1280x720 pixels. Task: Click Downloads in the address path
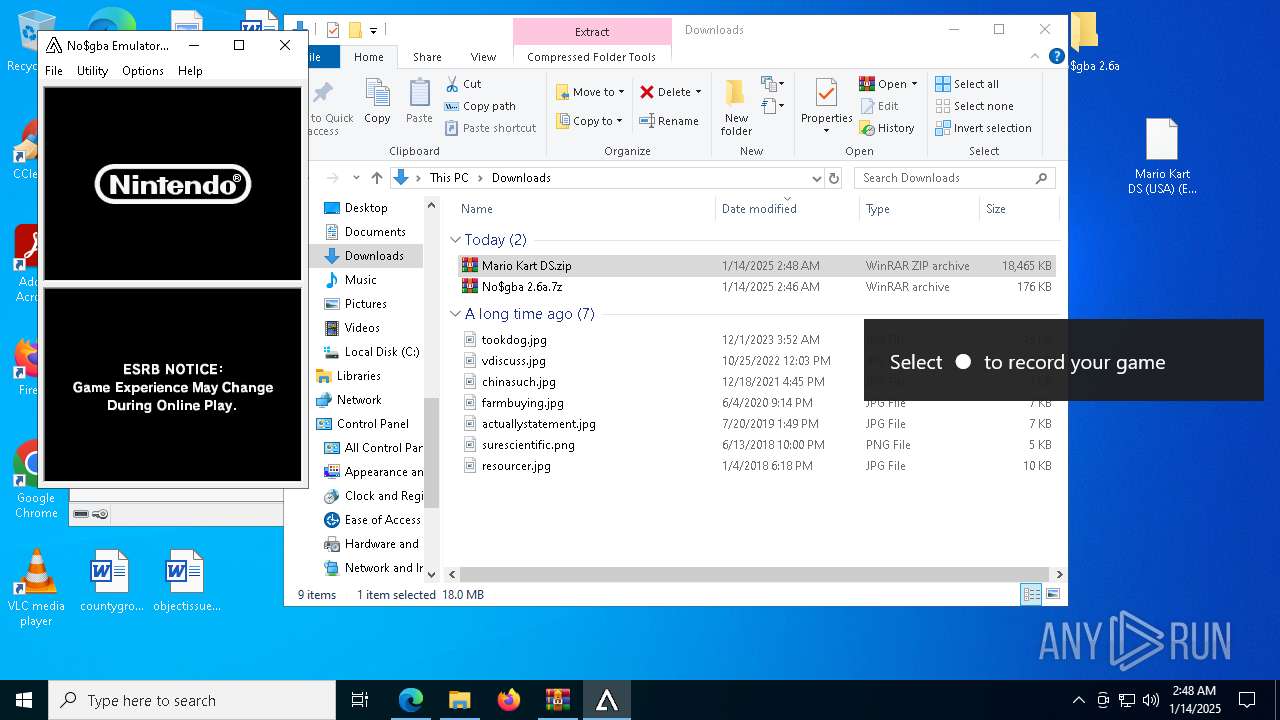[521, 178]
